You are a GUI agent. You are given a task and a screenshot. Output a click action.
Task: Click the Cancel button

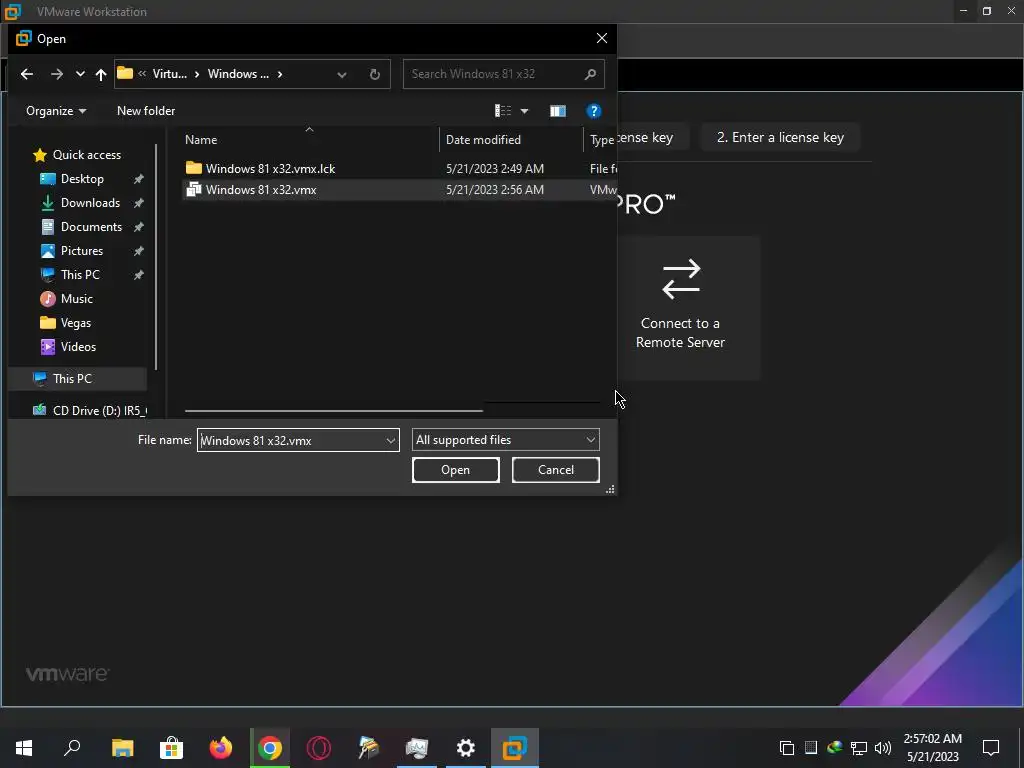click(556, 470)
